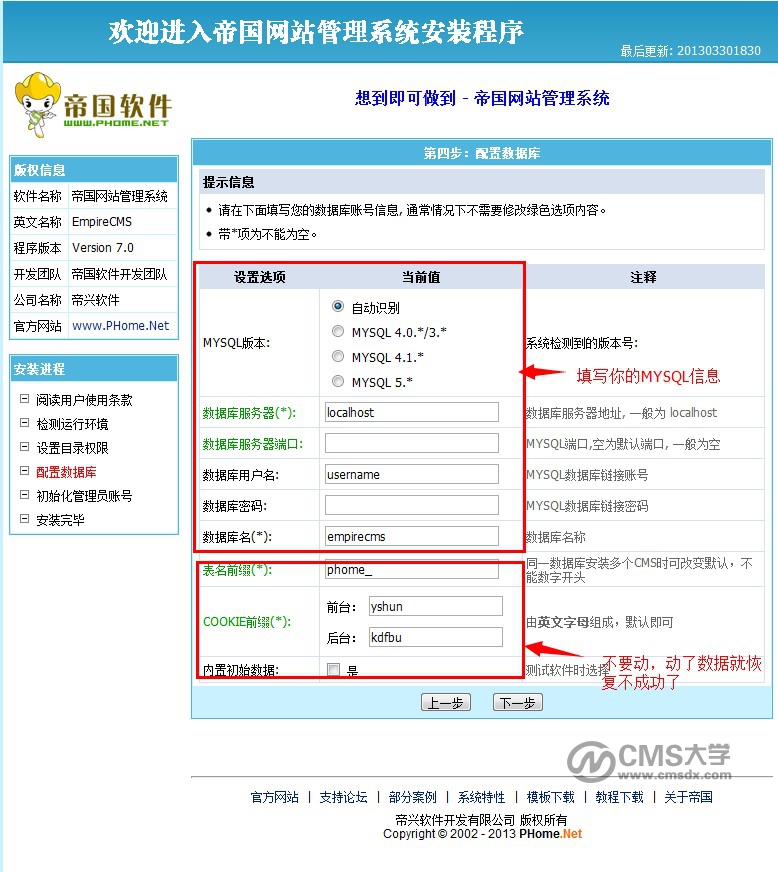
Task: Open the 部分案例 footer link
Action: click(x=412, y=797)
